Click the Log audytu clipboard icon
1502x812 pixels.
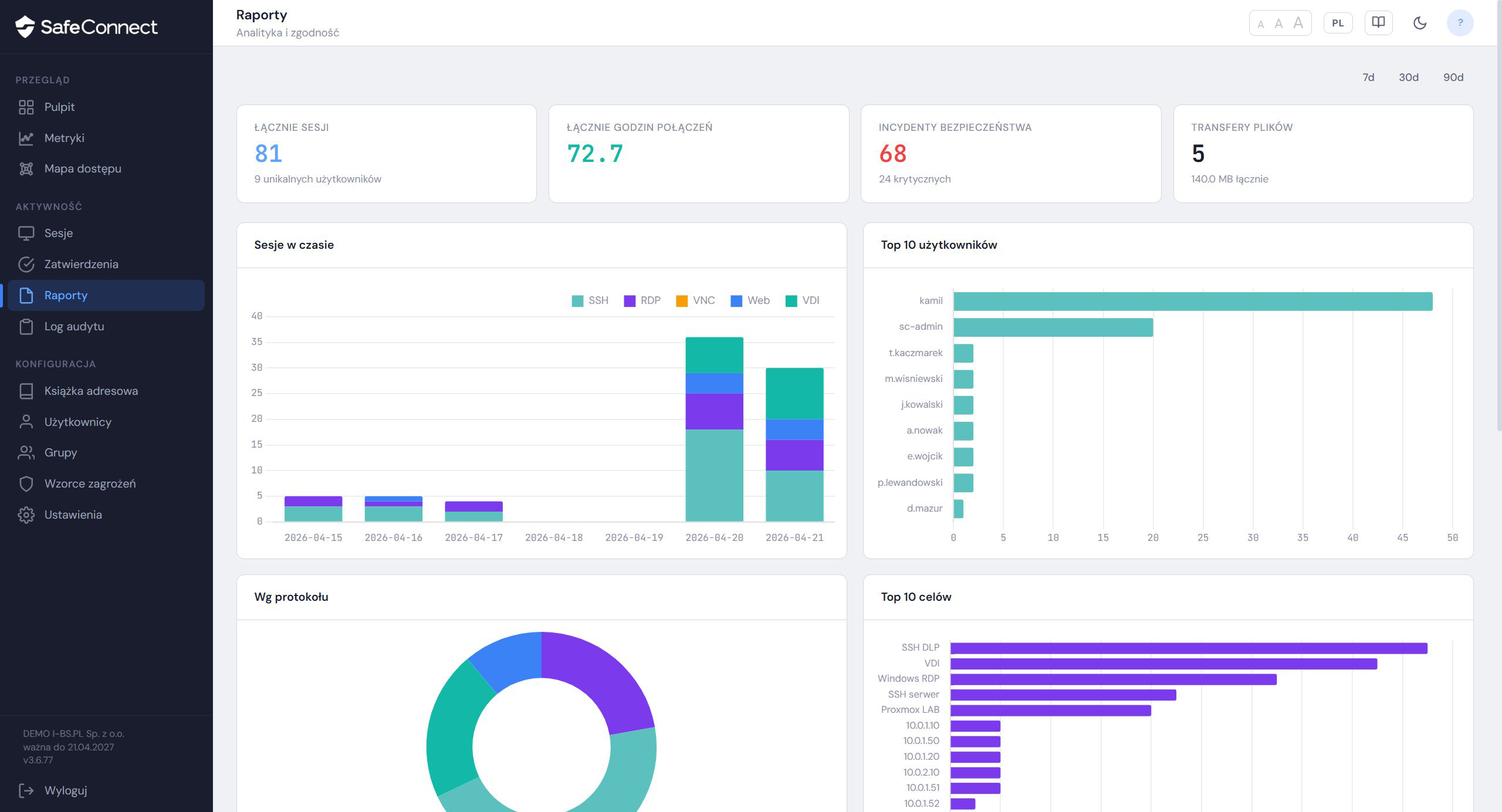26,326
